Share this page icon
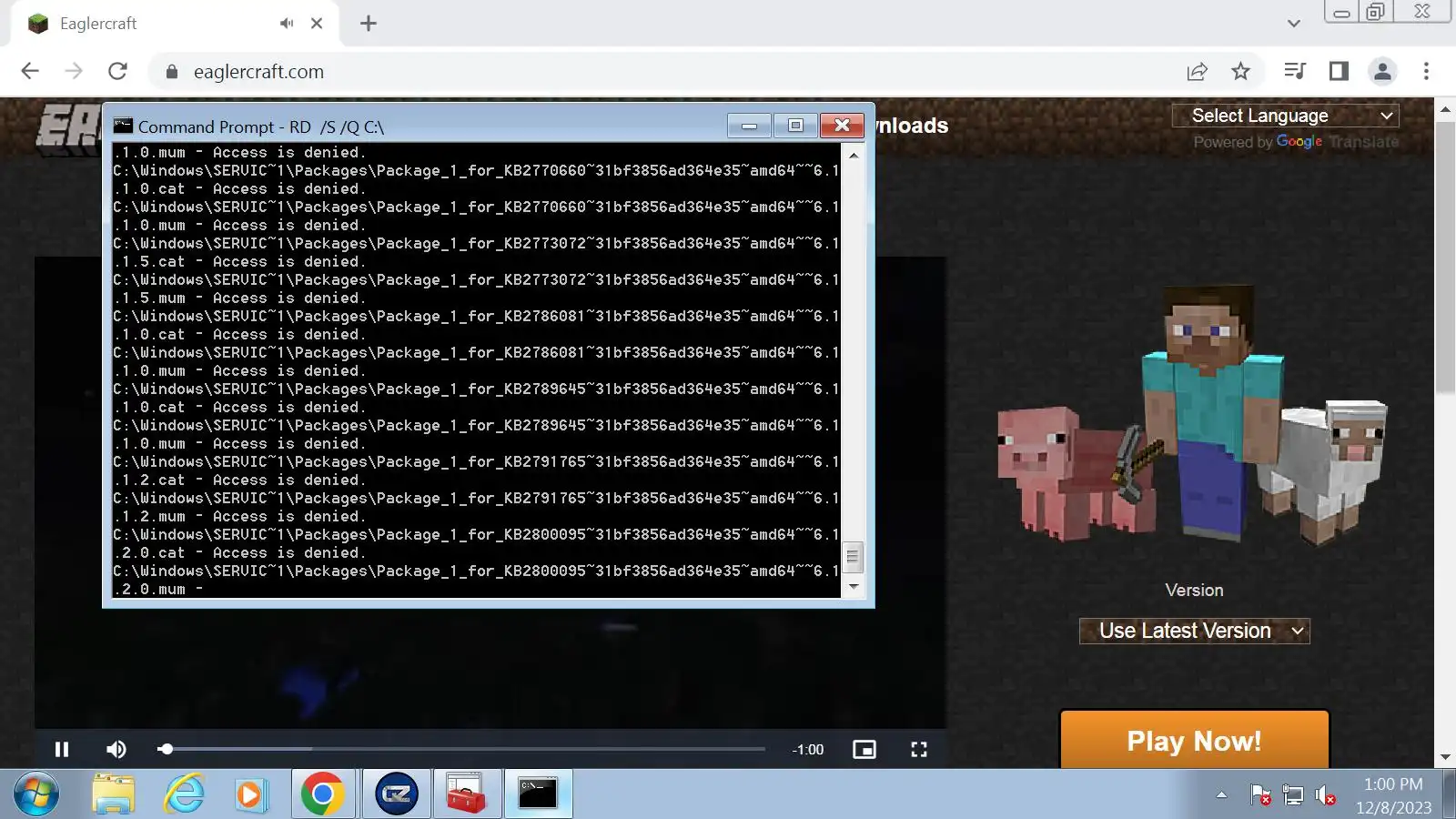This screenshot has width=1456, height=819. click(x=1198, y=71)
